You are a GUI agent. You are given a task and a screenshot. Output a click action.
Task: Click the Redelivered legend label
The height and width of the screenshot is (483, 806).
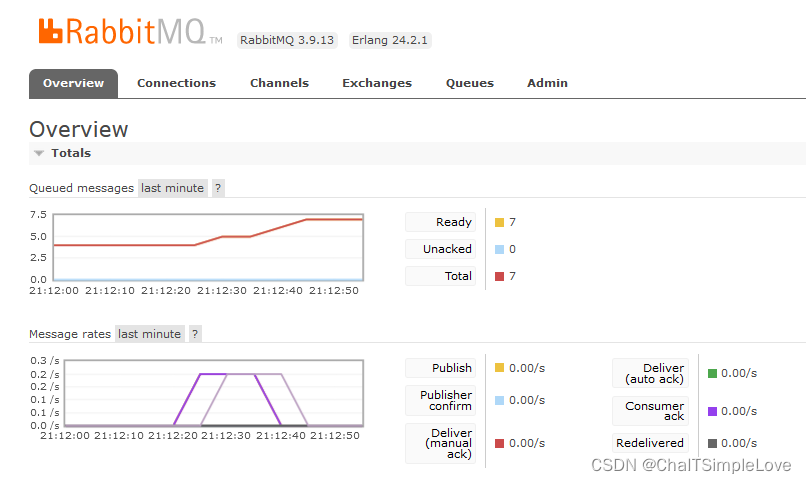(650, 443)
